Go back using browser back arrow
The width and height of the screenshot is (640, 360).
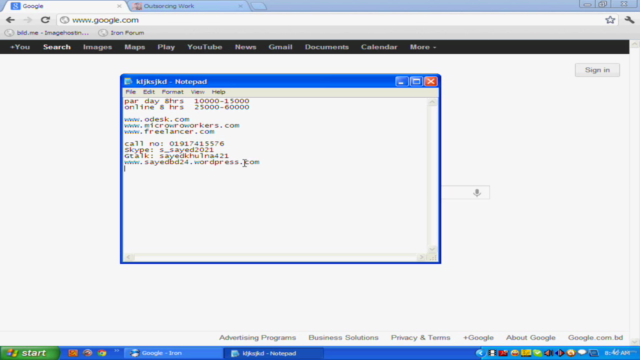(x=10, y=20)
